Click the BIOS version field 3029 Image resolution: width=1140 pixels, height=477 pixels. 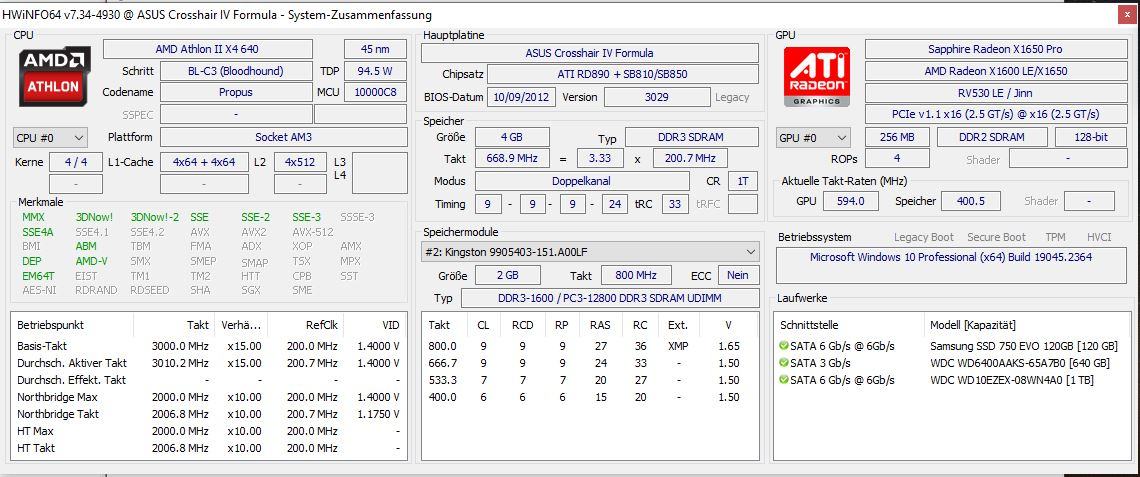click(x=657, y=97)
